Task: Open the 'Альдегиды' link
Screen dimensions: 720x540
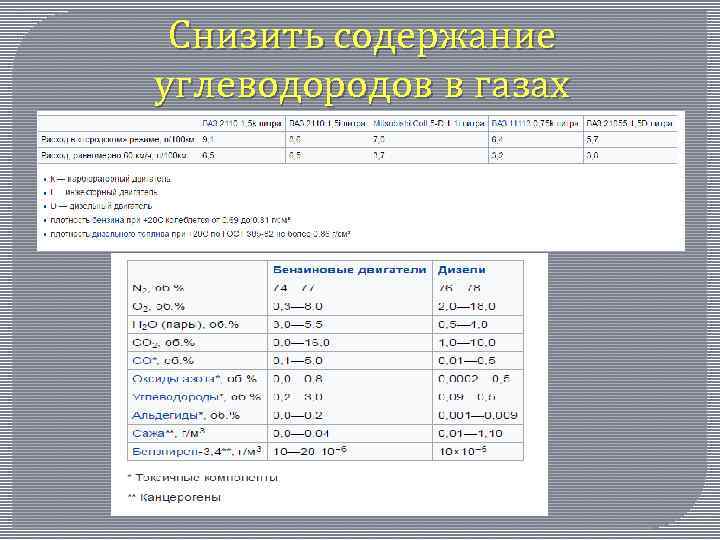Action: (166, 416)
